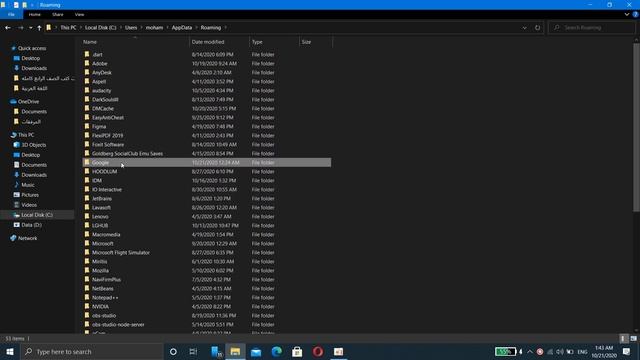The height and width of the screenshot is (360, 640).
Task: Open the View ribbon tab
Action: pos(79,14)
